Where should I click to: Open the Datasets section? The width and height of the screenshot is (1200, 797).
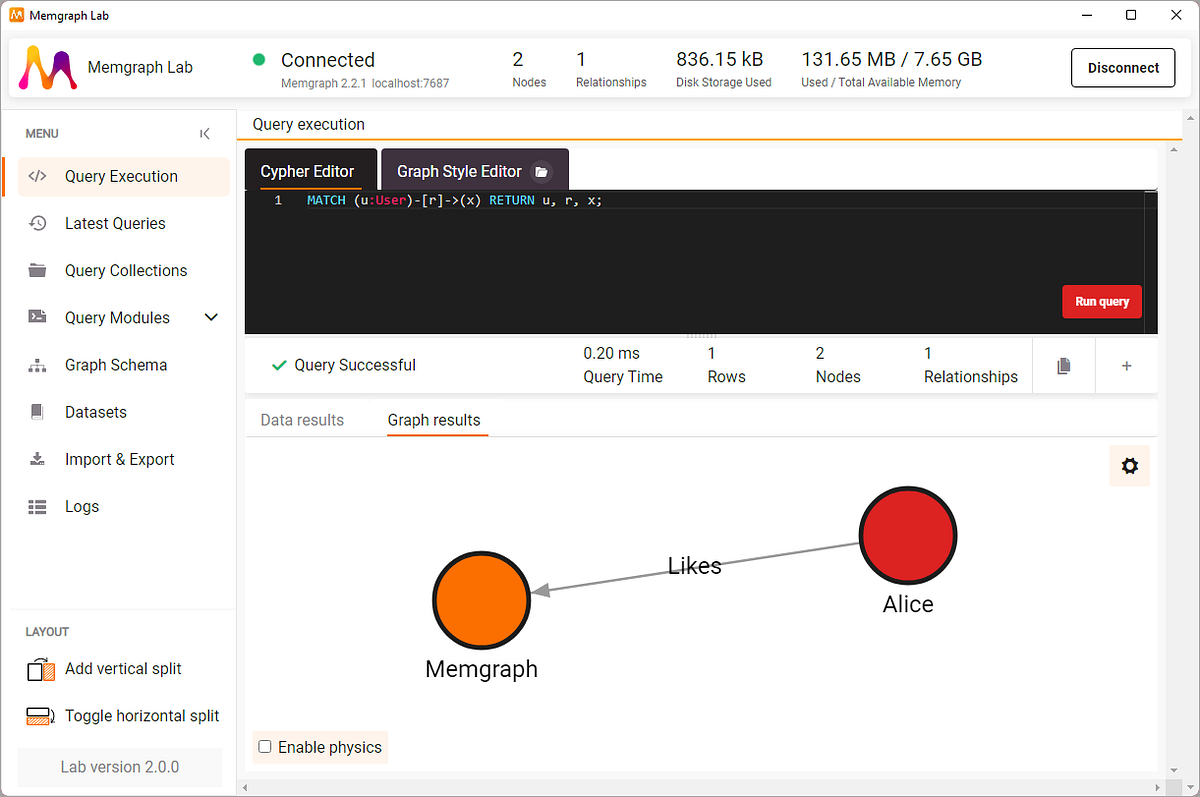click(x=96, y=411)
